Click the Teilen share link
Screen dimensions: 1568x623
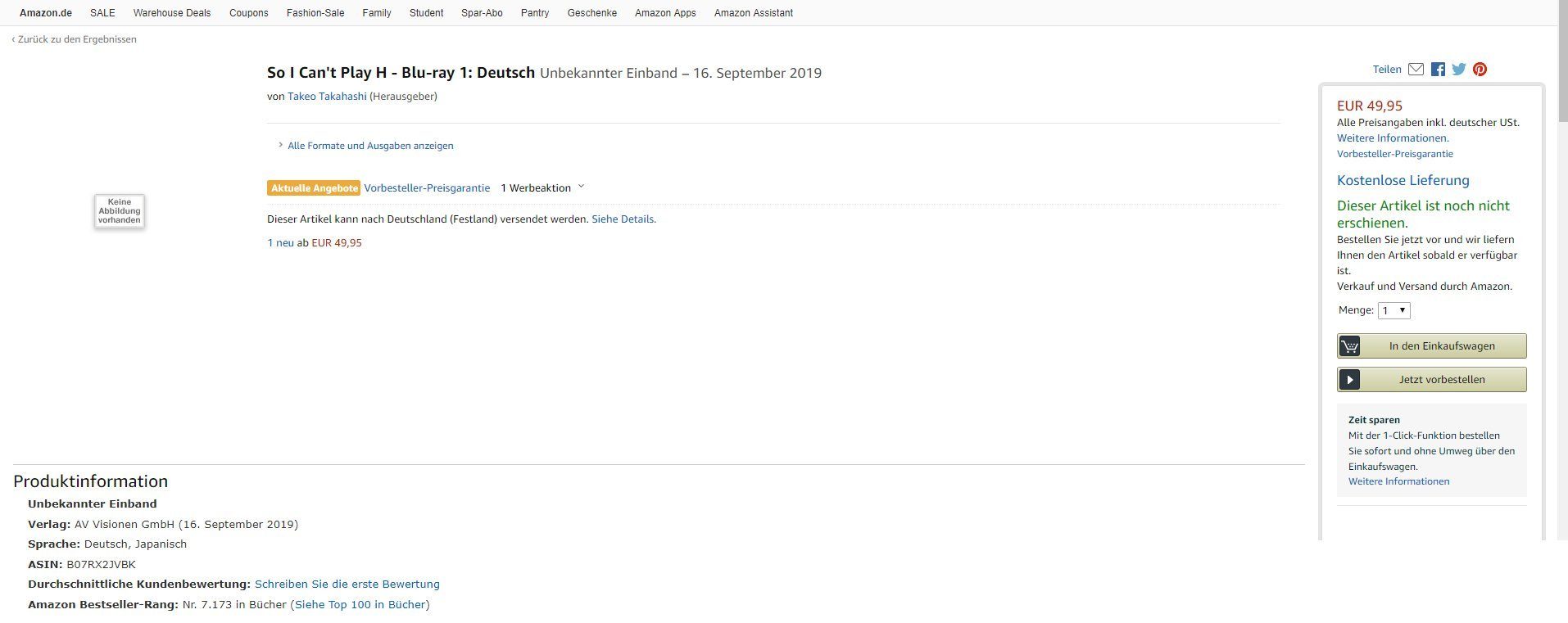point(1387,70)
